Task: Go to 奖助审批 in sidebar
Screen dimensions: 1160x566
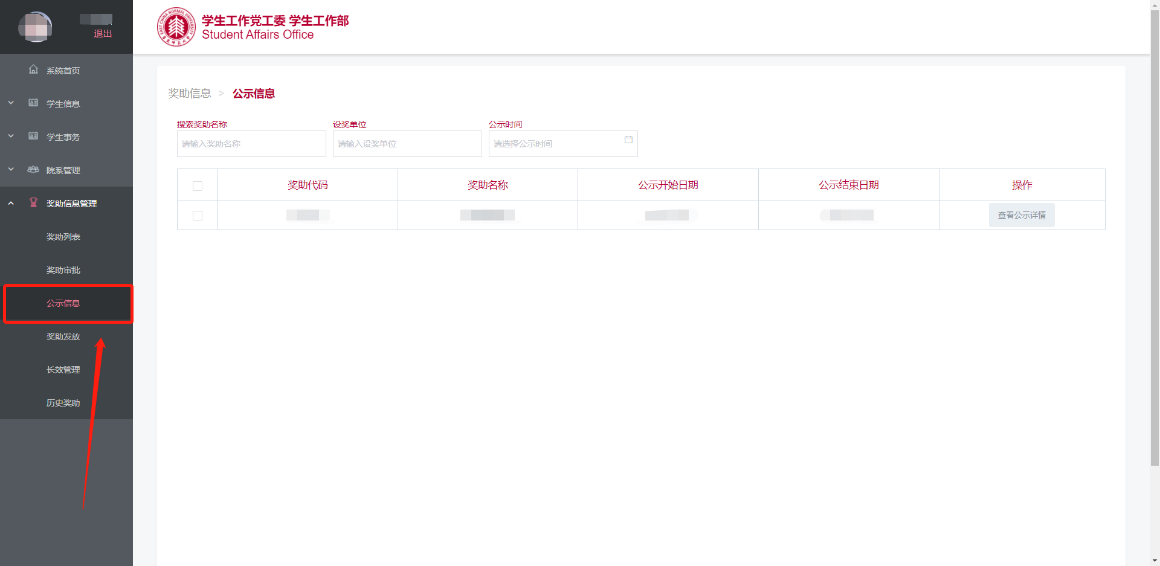Action: coord(63,270)
